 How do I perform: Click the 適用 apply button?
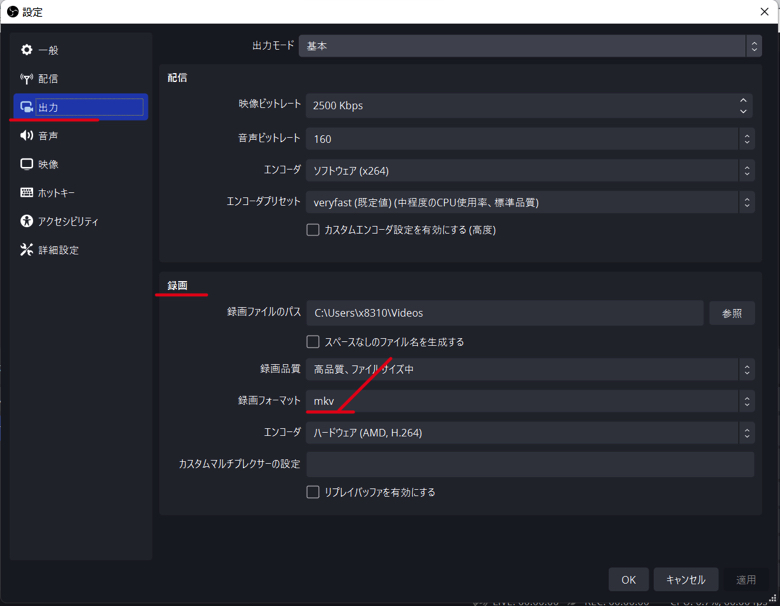[x=746, y=580]
